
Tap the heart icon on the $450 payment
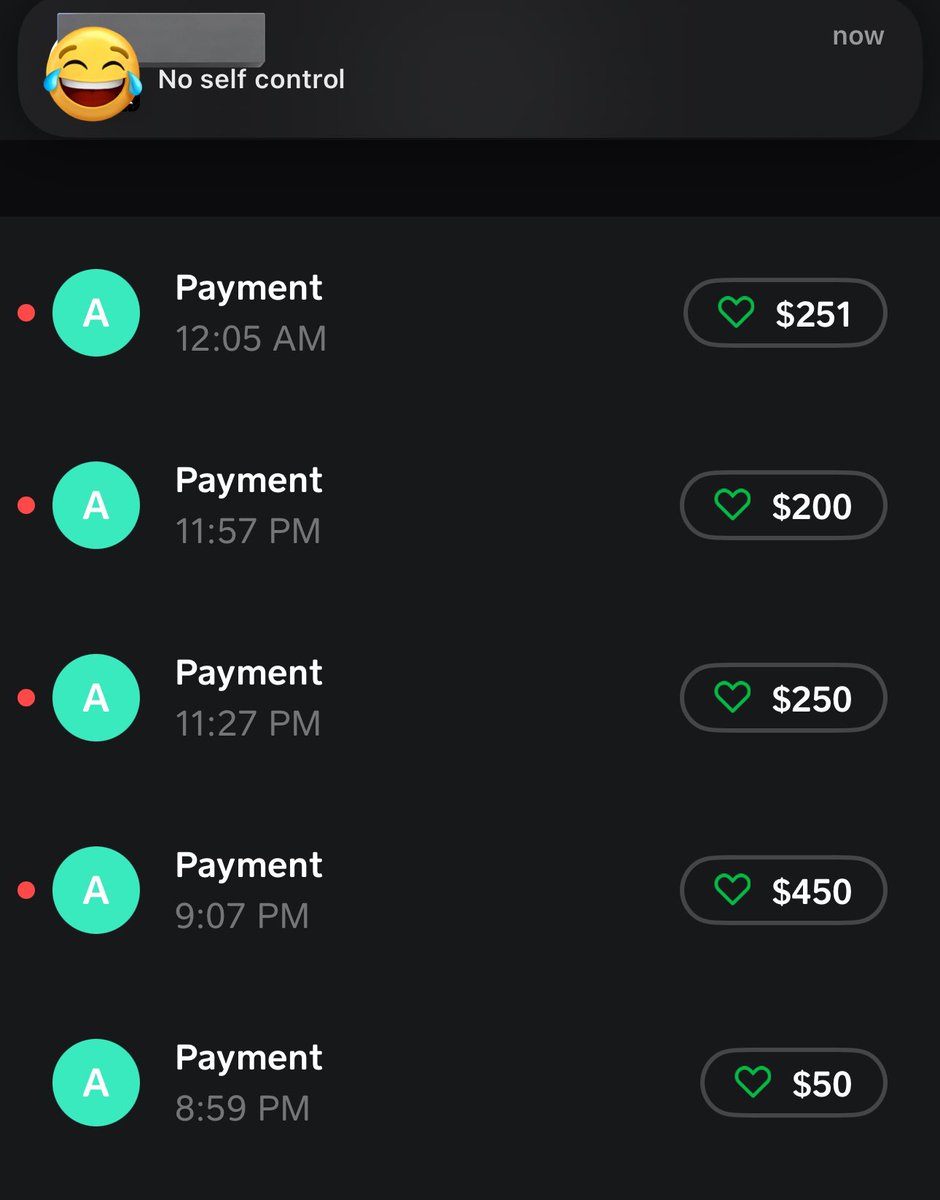coord(733,890)
